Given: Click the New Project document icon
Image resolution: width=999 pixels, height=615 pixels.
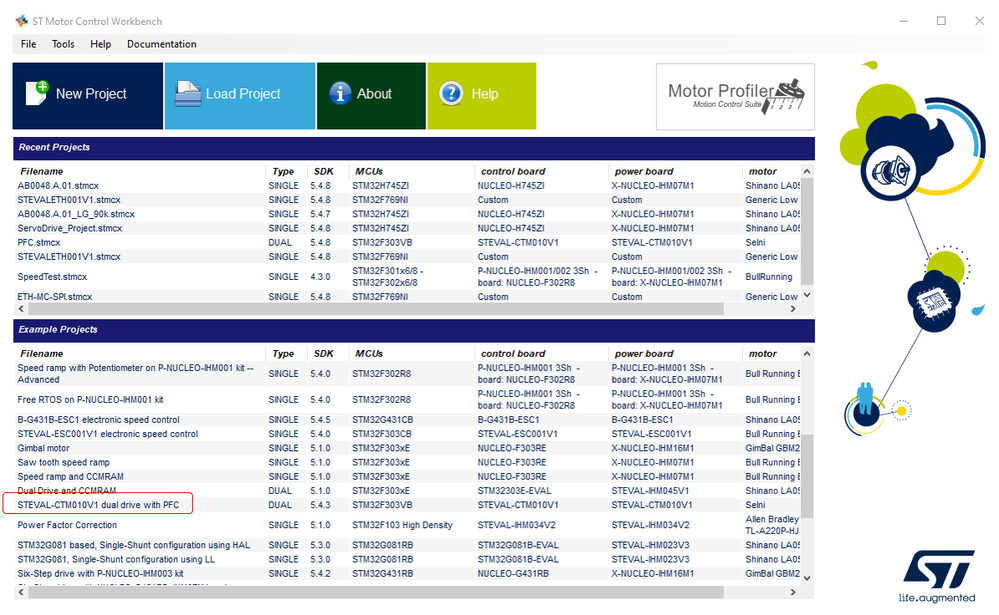Looking at the screenshot, I should pyautogui.click(x=37, y=93).
